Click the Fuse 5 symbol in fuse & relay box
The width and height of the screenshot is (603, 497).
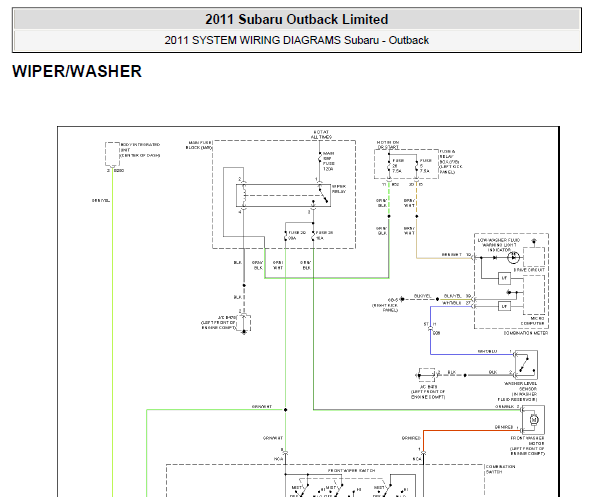(x=416, y=167)
